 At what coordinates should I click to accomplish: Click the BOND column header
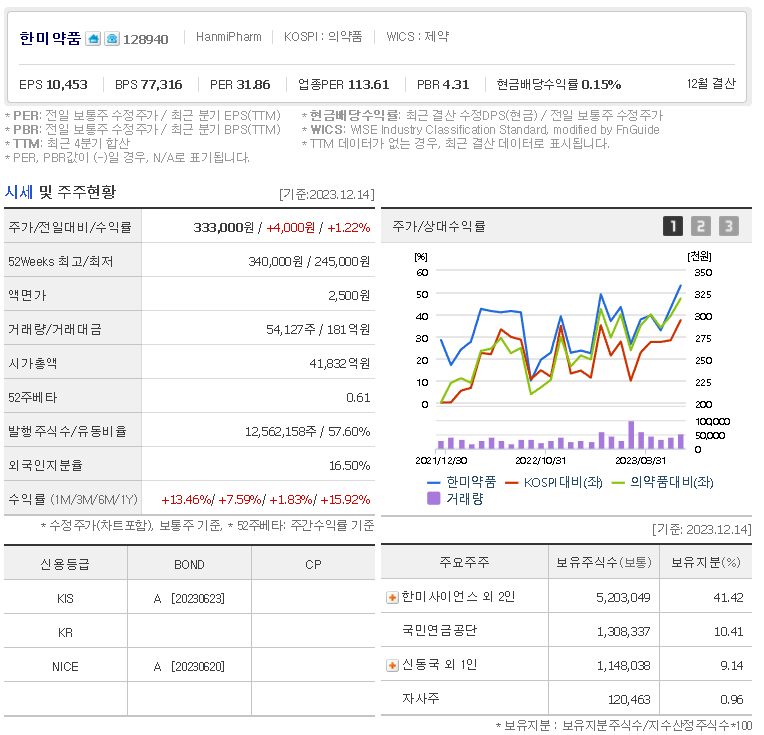pos(189,564)
